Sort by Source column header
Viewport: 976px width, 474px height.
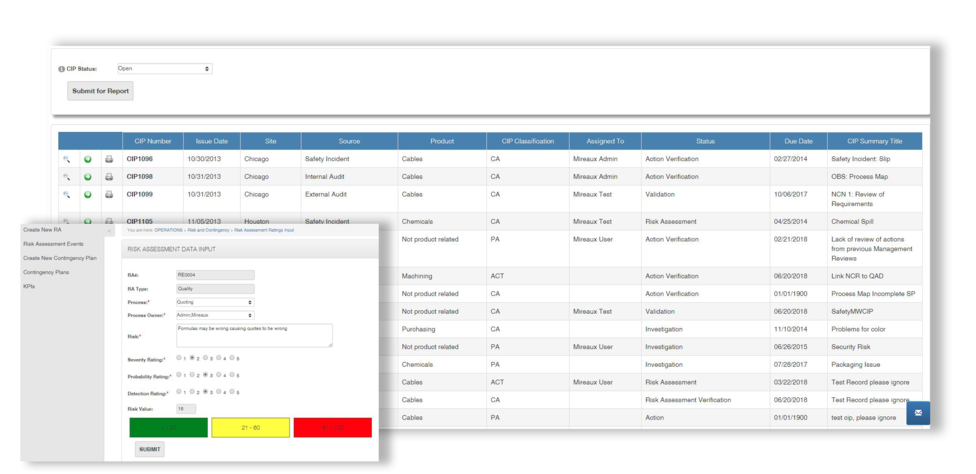point(349,141)
